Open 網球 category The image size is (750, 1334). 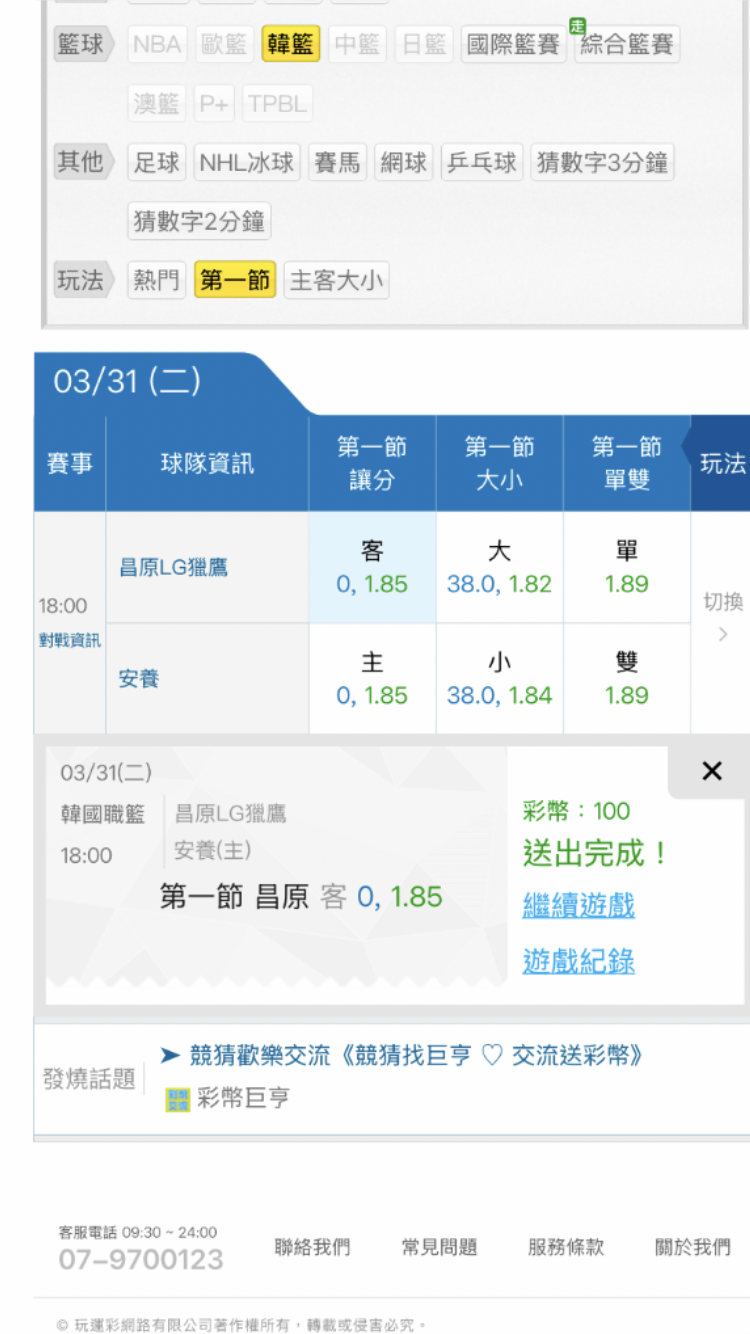pyautogui.click(x=404, y=162)
